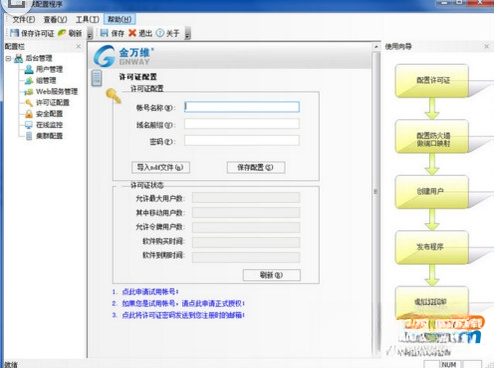
Task: Close the 使用向导 panel
Action: point(487,46)
